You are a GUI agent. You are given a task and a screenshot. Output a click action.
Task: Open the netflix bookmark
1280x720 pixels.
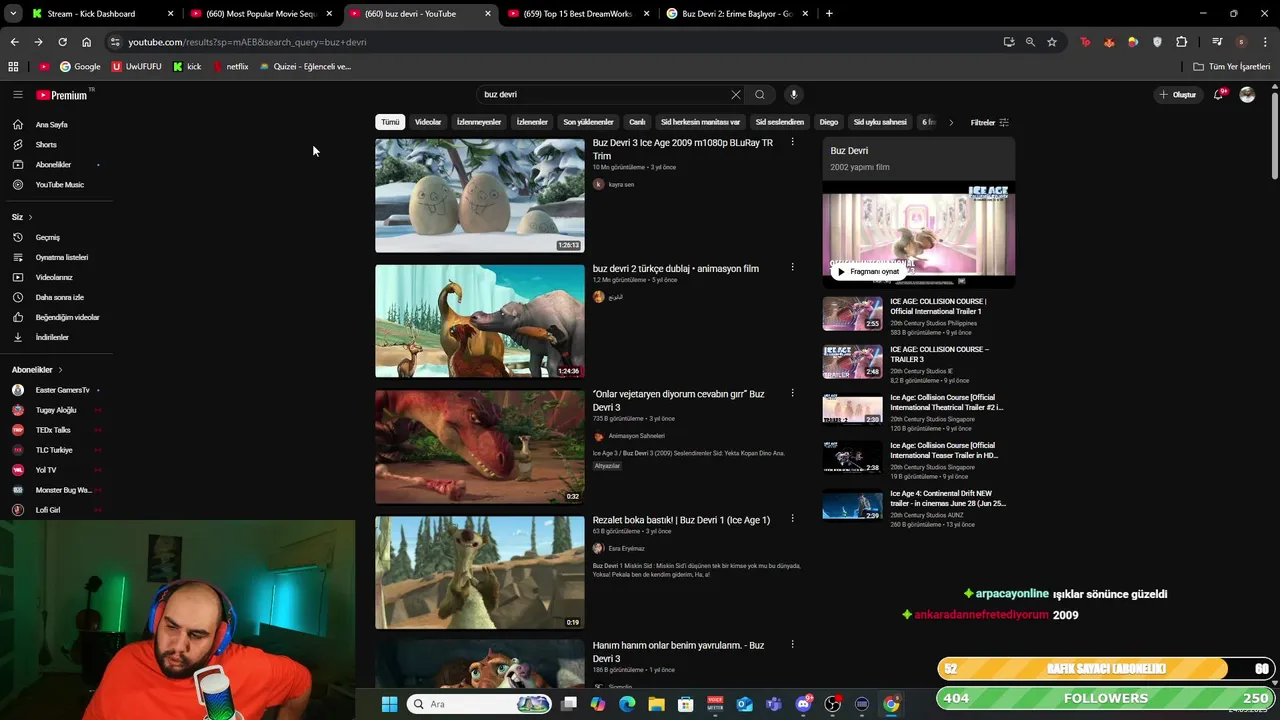click(231, 67)
